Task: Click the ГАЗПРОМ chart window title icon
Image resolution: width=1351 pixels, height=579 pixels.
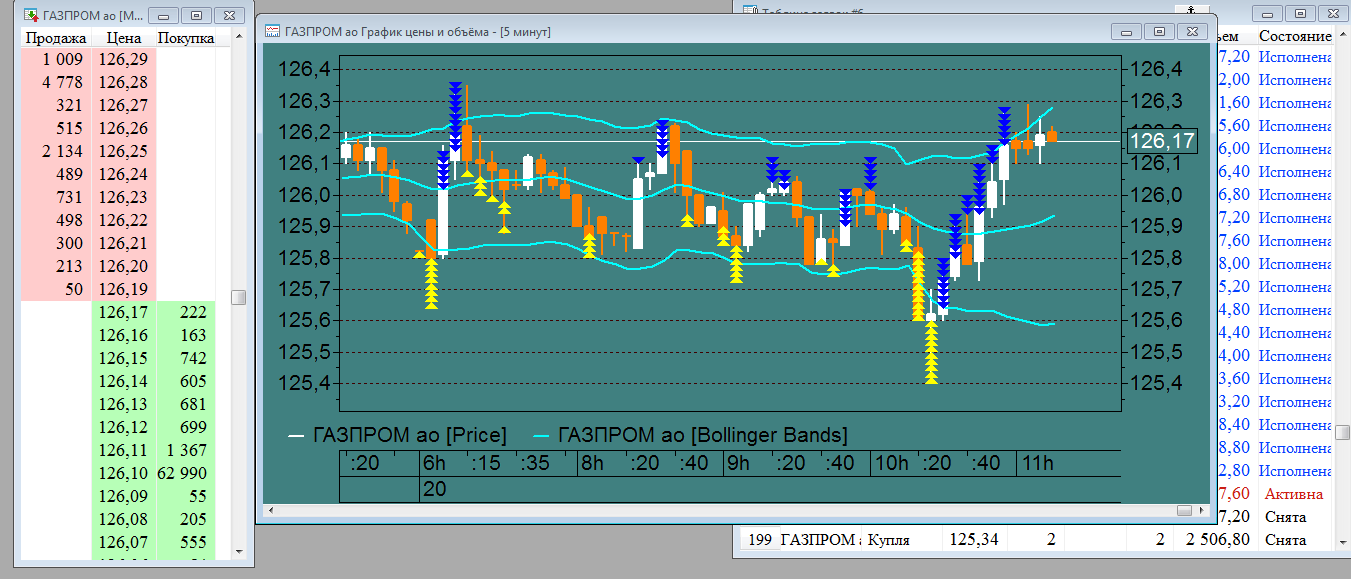Action: (272, 32)
